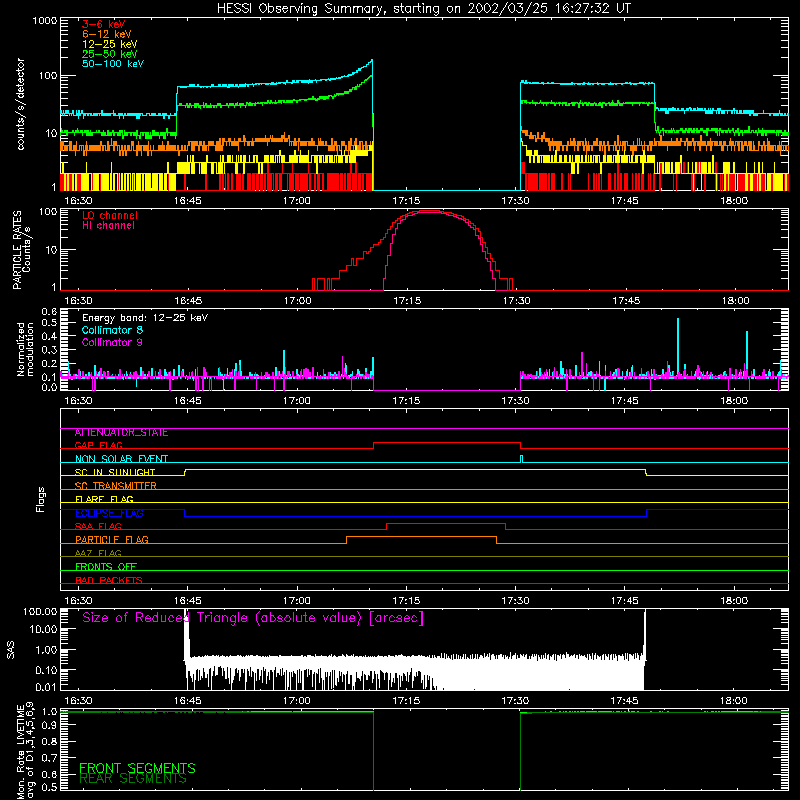This screenshot has height=800, width=800.
Task: Click the Flags vertical axis label
Action: click(41, 500)
